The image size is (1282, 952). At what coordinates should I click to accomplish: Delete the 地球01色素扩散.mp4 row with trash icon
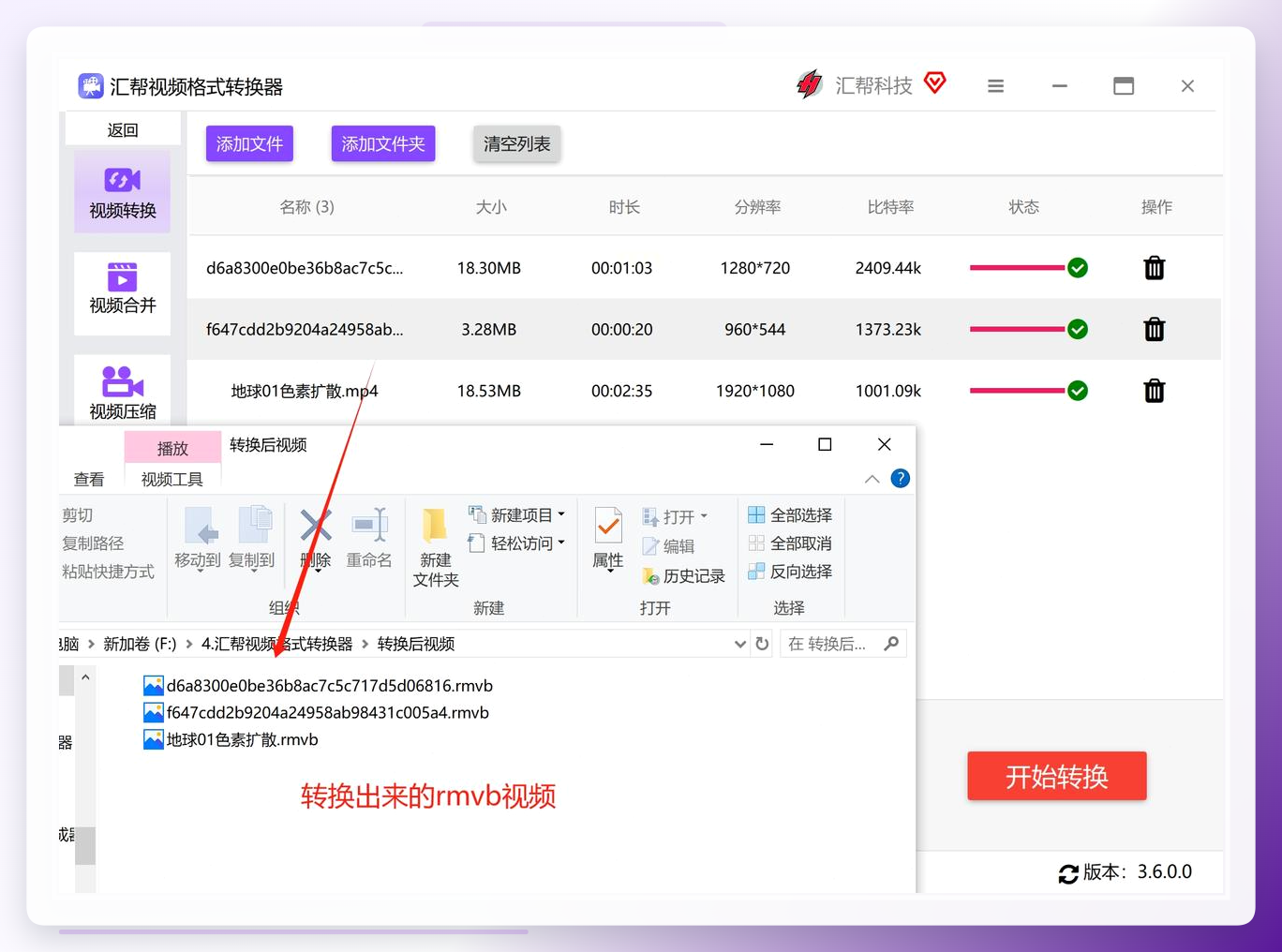[x=1155, y=391]
